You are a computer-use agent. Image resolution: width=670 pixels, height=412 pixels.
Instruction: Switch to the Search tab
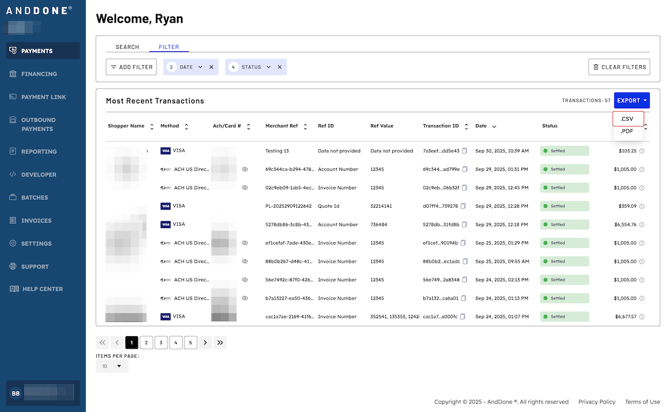[127, 47]
